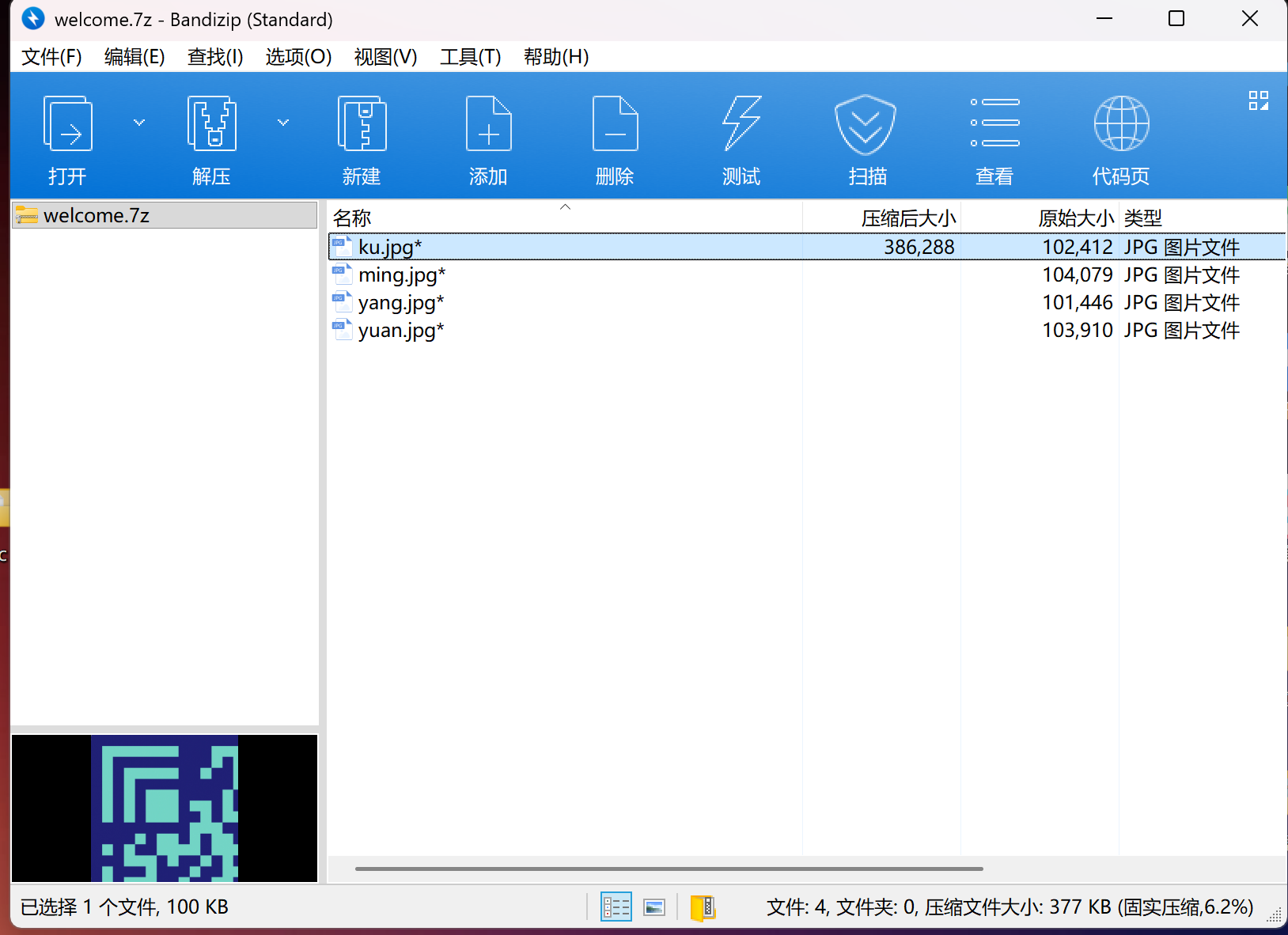This screenshot has width=1288, height=935.
Task: Sort by the 压缩后大小 column header
Action: 881,218
